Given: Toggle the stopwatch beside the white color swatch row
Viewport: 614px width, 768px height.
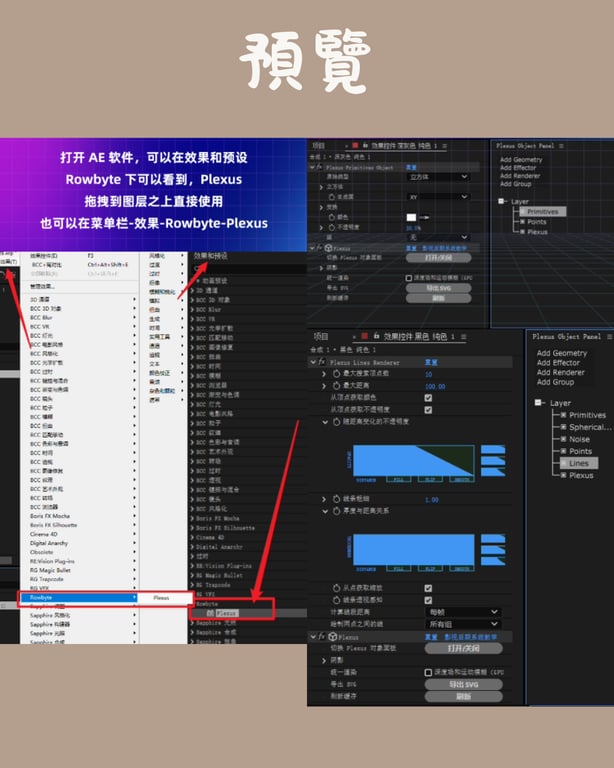Looking at the screenshot, I should pyautogui.click(x=331, y=216).
